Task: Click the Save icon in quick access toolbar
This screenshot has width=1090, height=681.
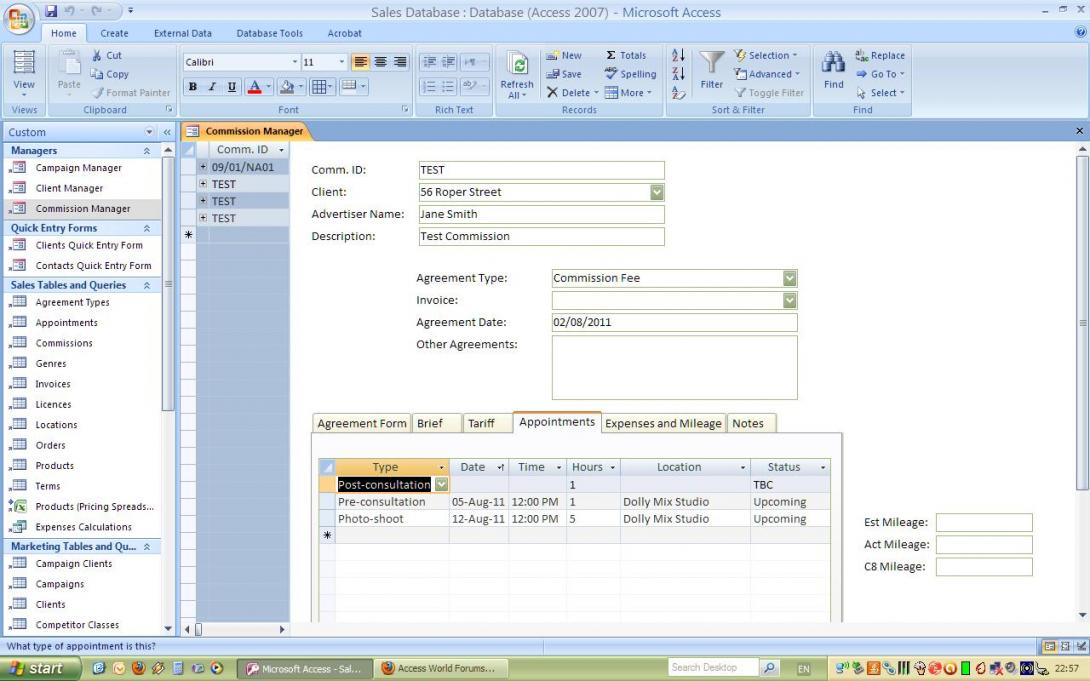Action: (x=51, y=11)
